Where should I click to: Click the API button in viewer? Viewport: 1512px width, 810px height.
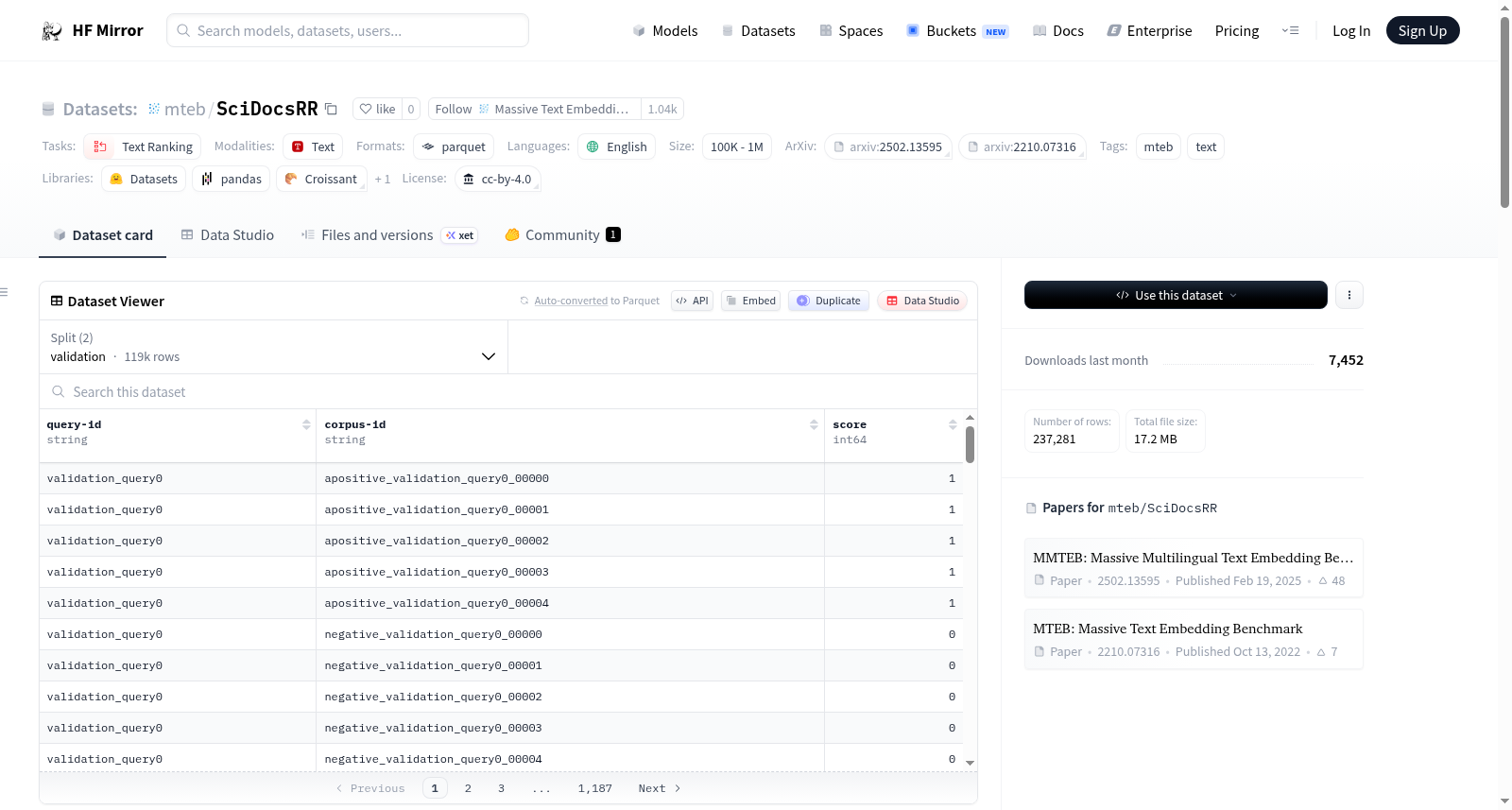(692, 301)
